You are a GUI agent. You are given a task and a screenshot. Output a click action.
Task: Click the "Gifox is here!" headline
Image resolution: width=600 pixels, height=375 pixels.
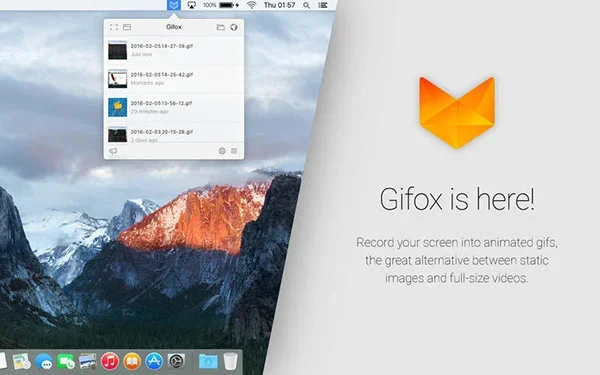[x=457, y=199]
